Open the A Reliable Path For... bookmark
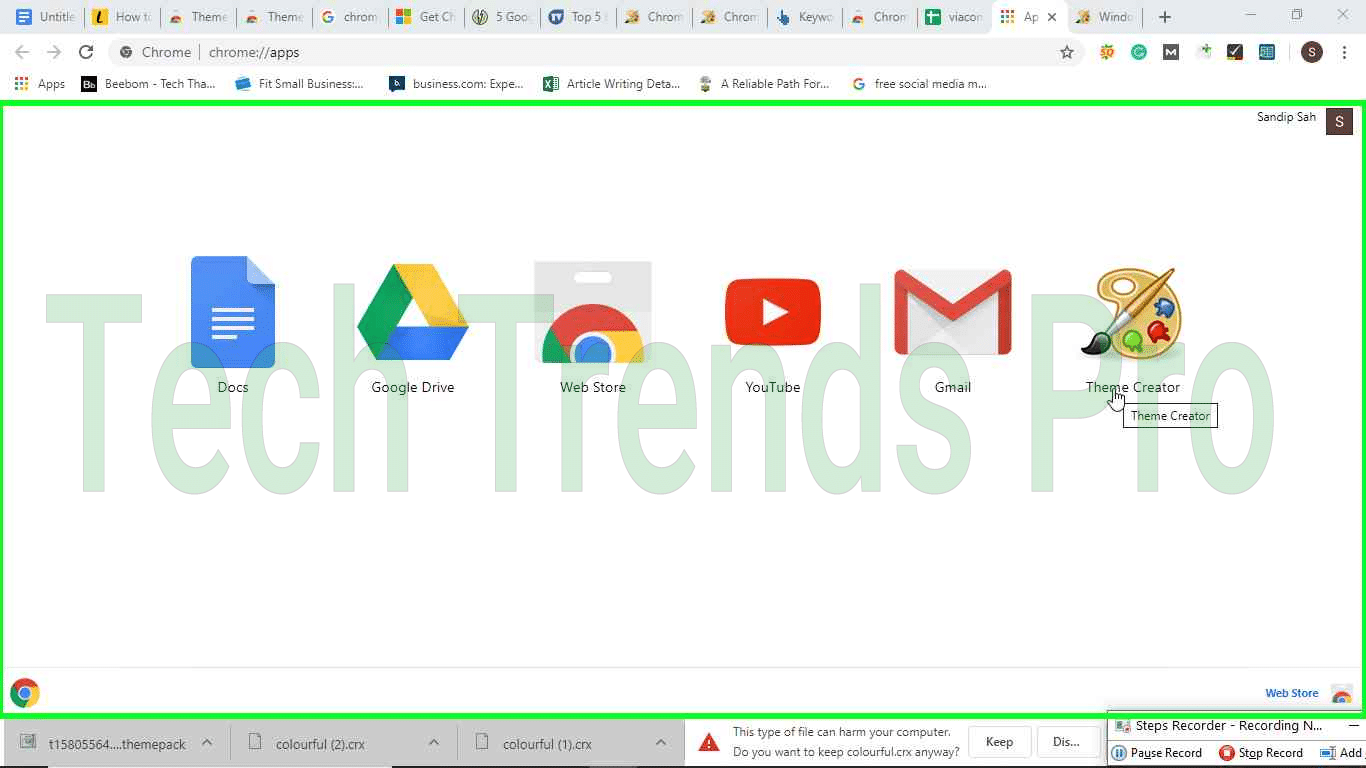Image resolution: width=1366 pixels, height=768 pixels. click(x=765, y=84)
